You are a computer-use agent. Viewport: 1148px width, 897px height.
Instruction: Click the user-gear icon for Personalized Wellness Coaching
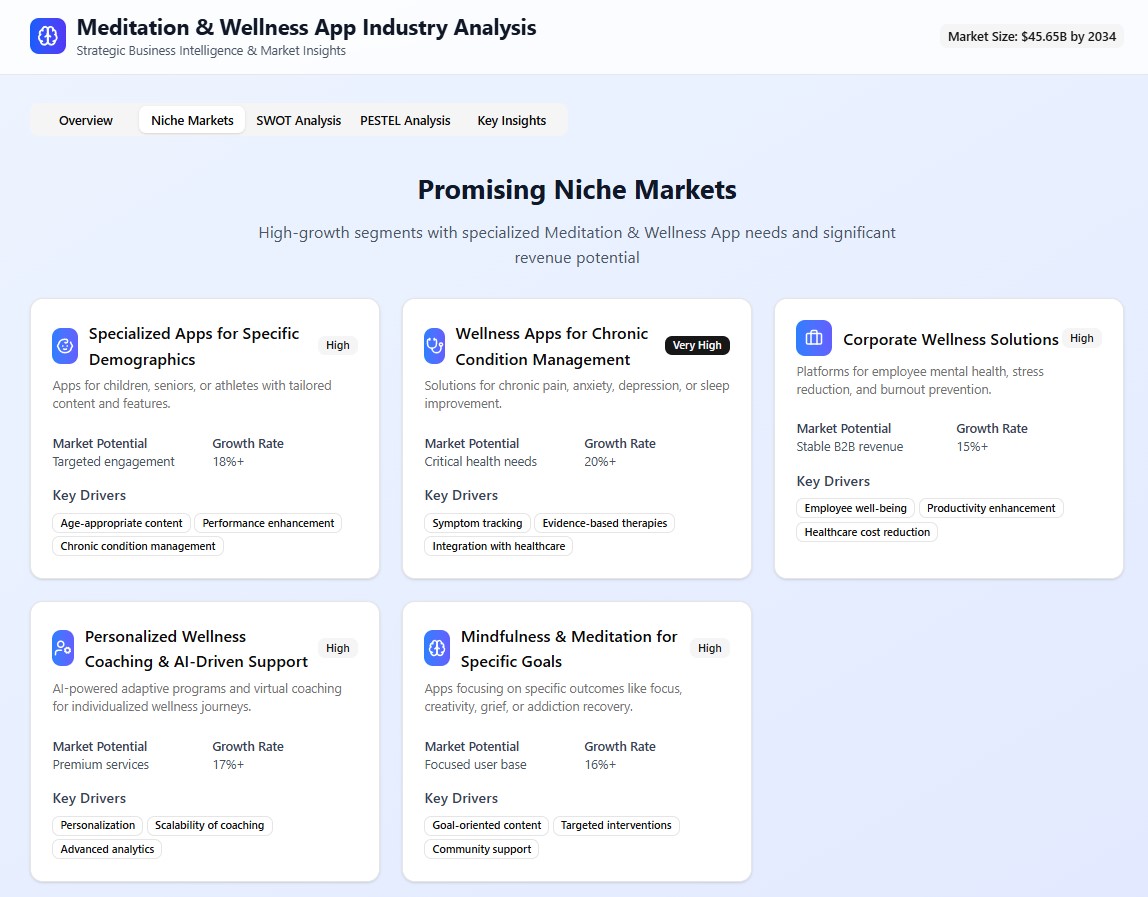(x=63, y=648)
